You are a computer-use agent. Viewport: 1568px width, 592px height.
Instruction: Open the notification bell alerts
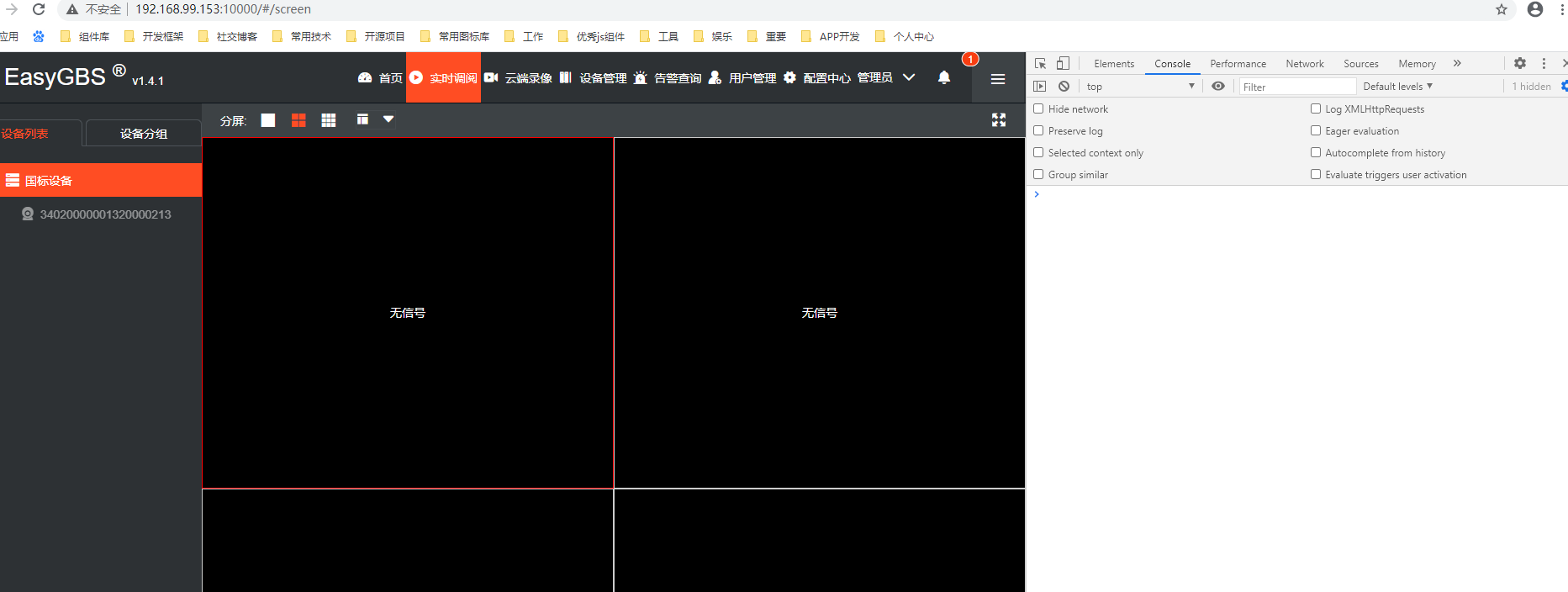tap(944, 77)
